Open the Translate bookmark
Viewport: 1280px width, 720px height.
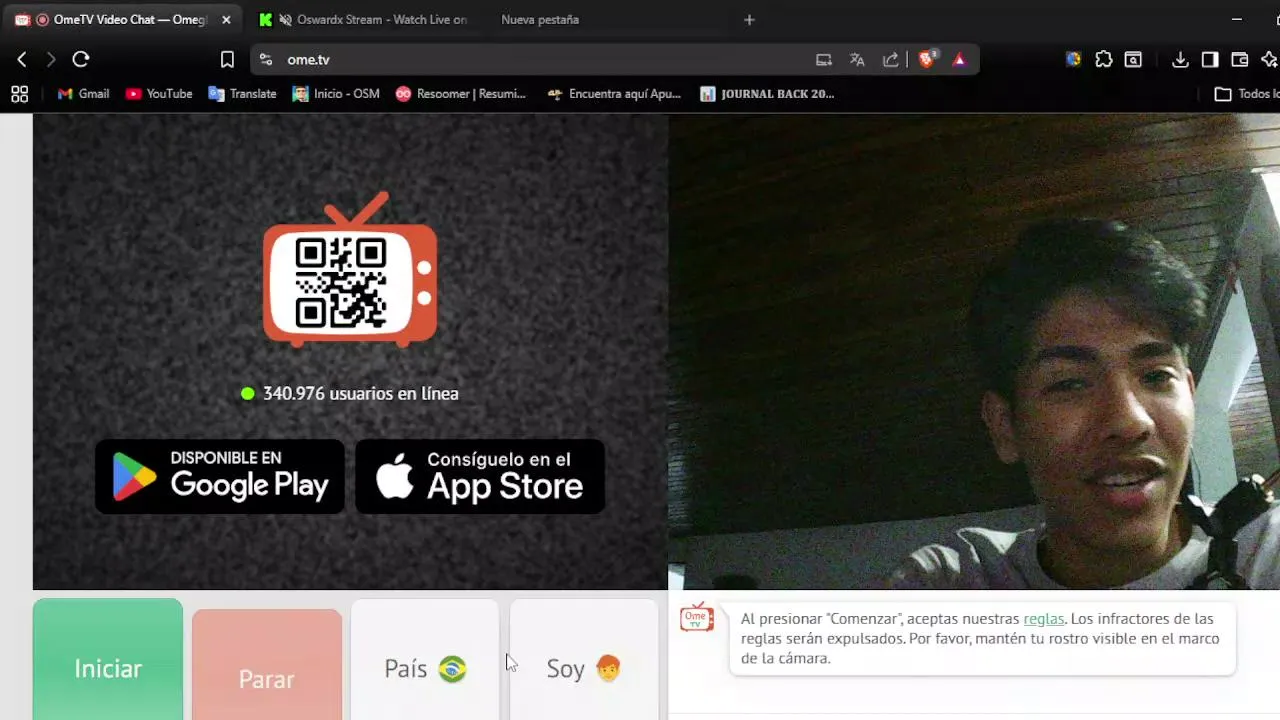click(x=242, y=94)
